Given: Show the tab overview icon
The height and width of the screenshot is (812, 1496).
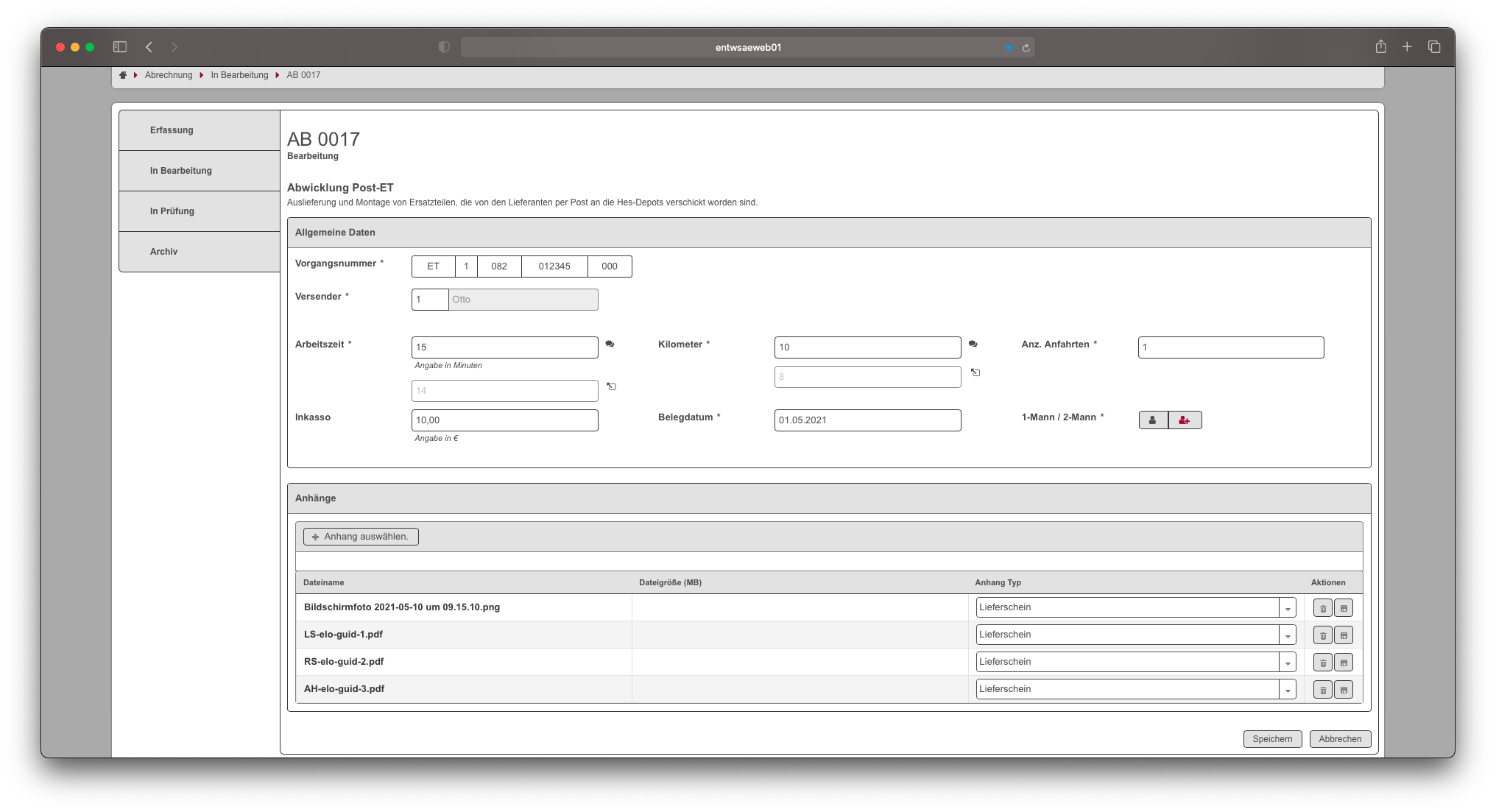Looking at the screenshot, I should click(1434, 46).
